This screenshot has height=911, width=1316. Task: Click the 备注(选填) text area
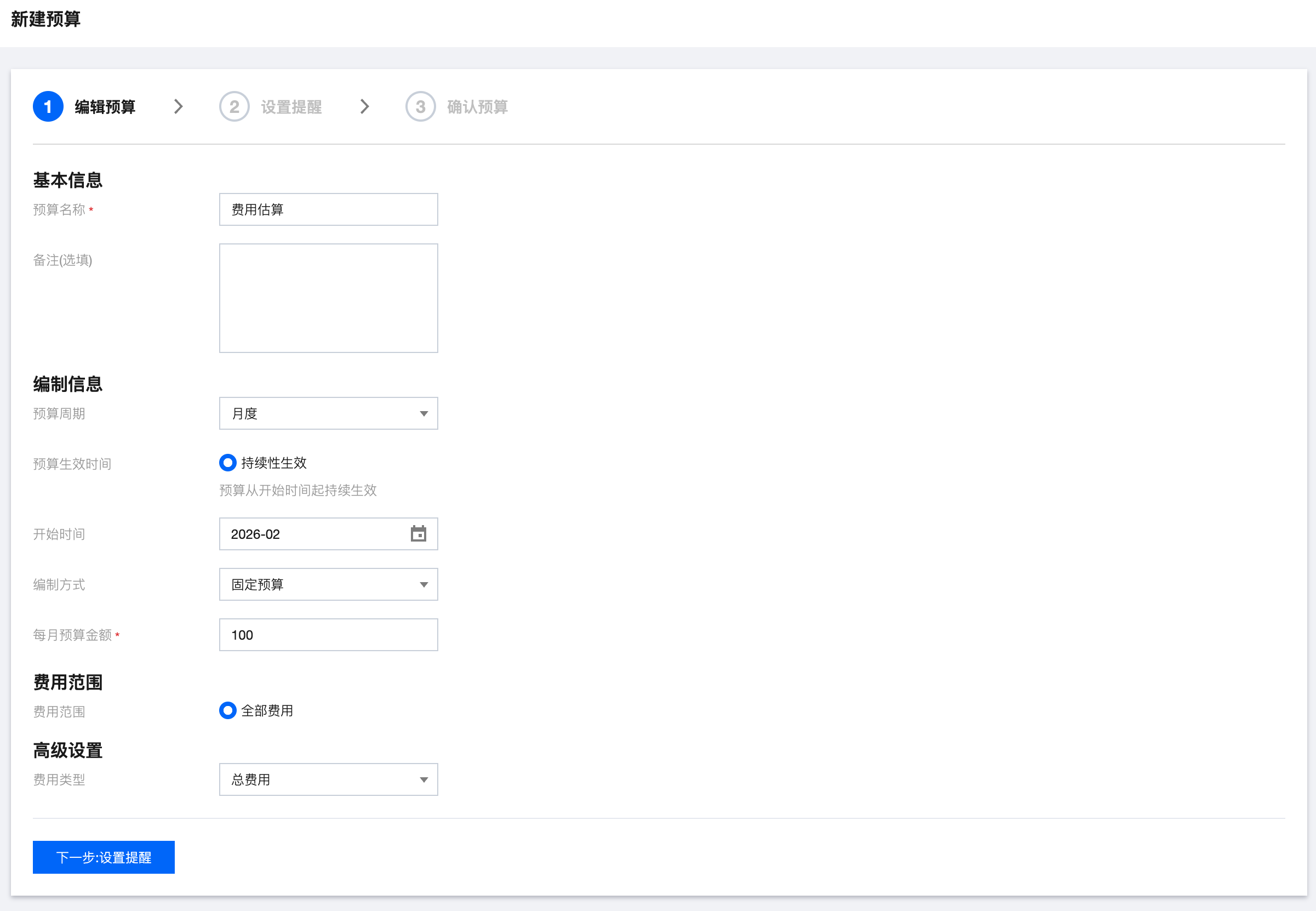pyautogui.click(x=328, y=298)
